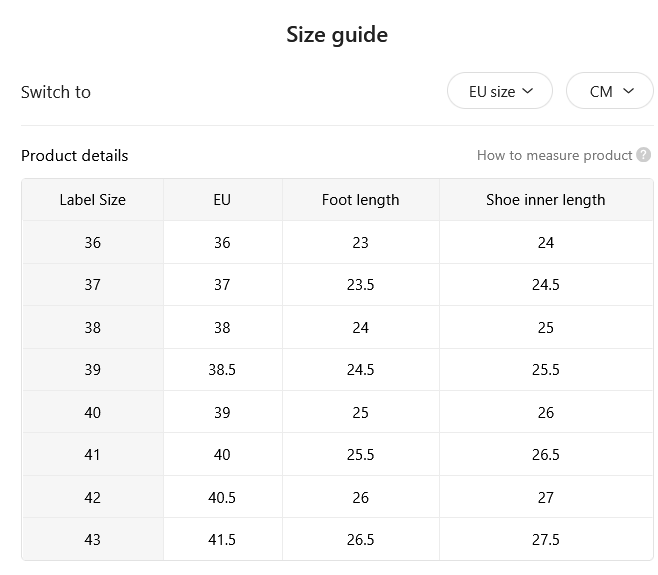The width and height of the screenshot is (658, 575).
Task: Select label size 36 row cell
Action: pos(93,243)
